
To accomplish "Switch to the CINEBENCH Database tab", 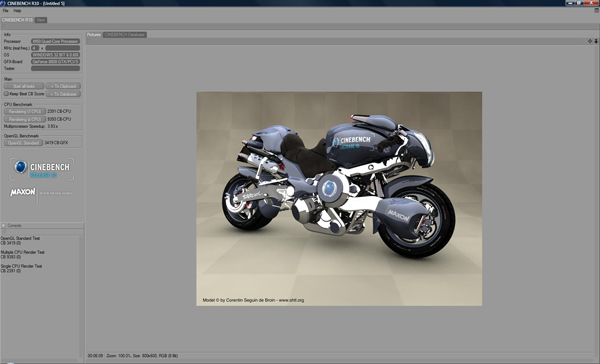I will tap(125, 34).
